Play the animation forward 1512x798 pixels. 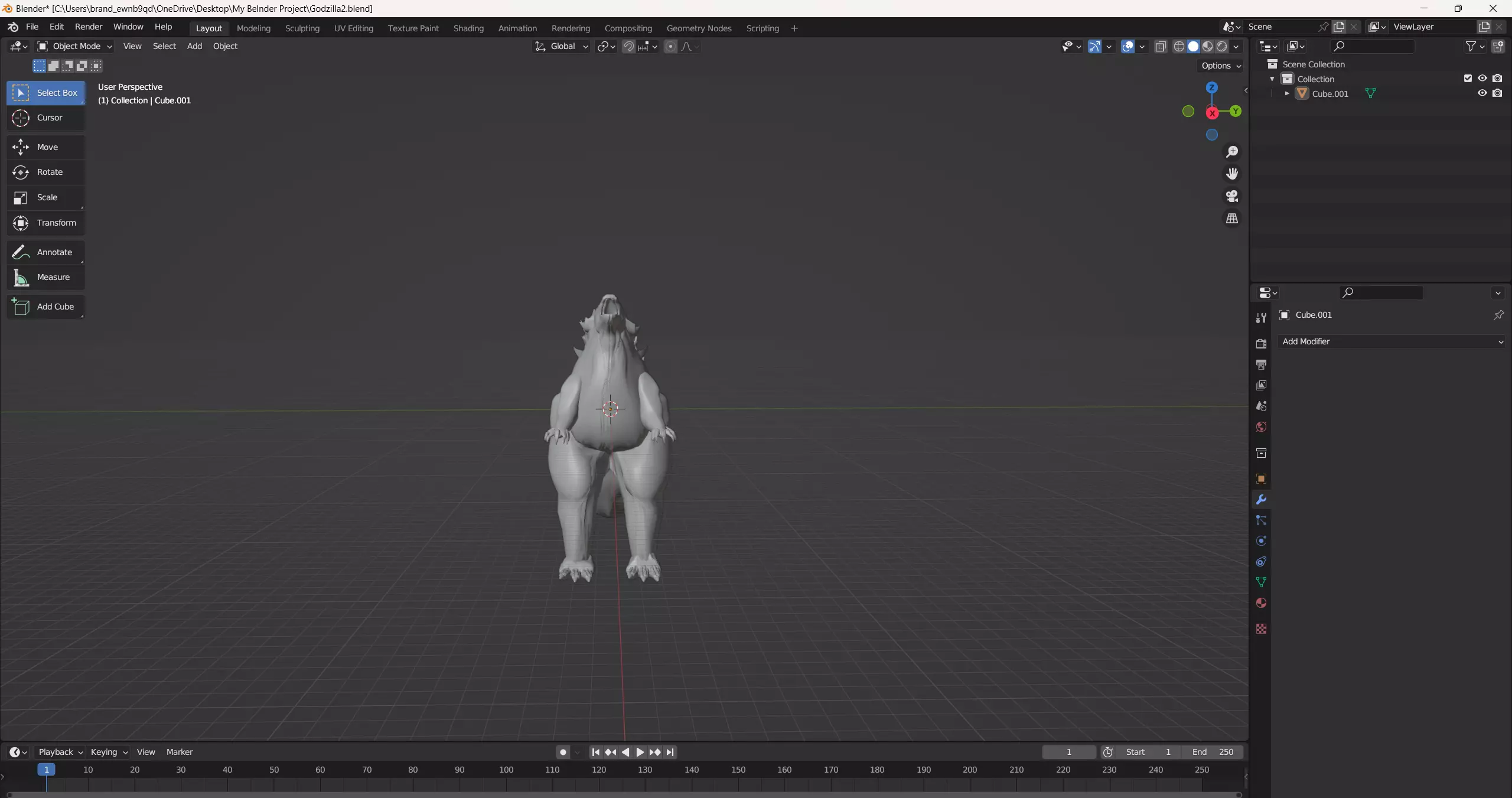640,752
